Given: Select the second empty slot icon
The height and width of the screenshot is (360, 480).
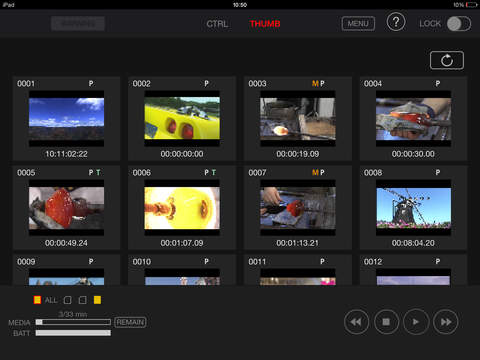Looking at the screenshot, I should (83, 300).
